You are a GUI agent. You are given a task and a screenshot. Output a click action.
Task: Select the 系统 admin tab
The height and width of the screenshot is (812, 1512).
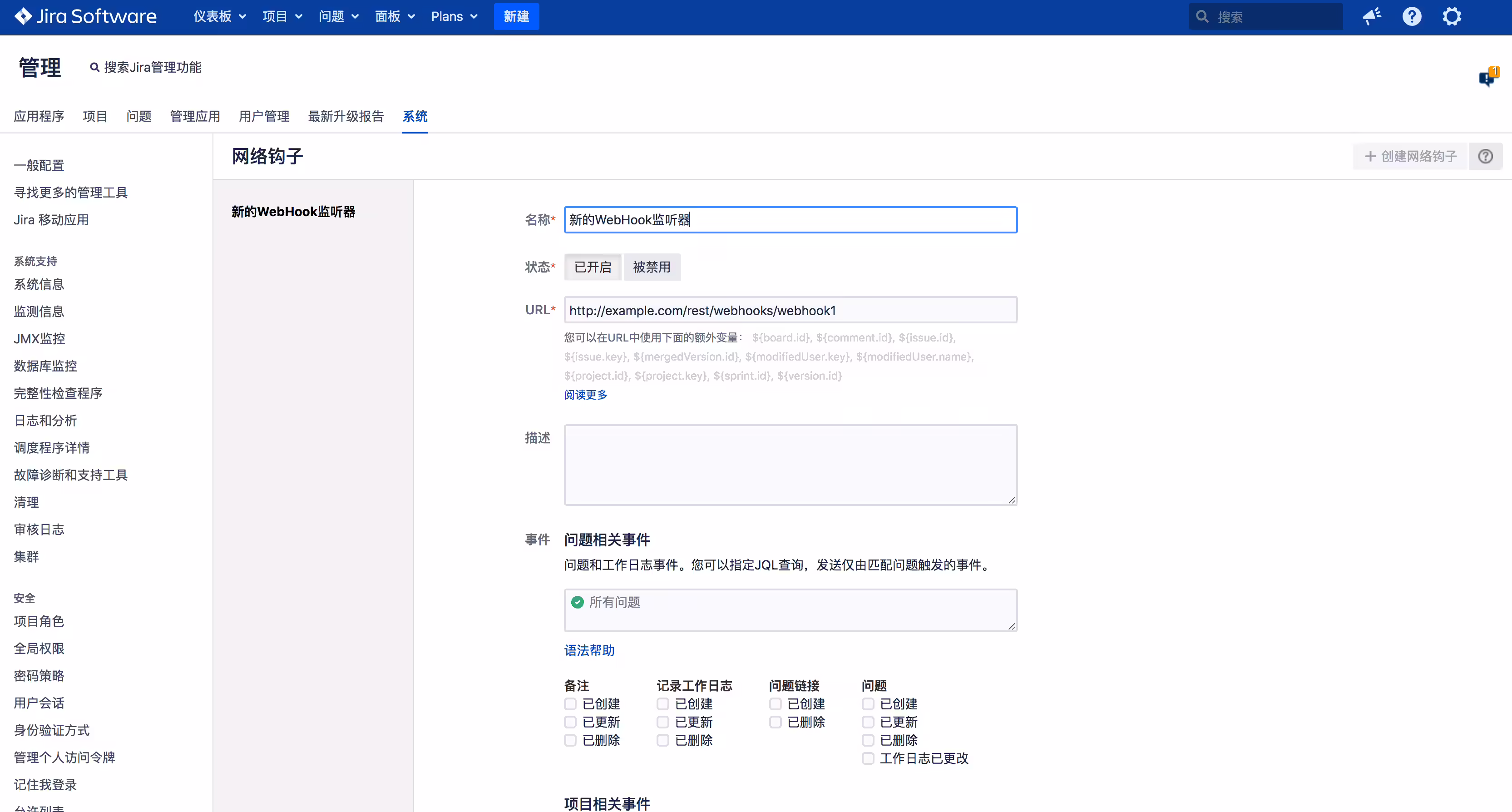coord(415,116)
